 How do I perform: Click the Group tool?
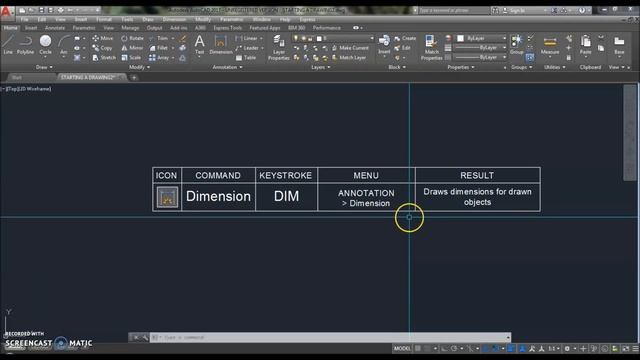516,44
